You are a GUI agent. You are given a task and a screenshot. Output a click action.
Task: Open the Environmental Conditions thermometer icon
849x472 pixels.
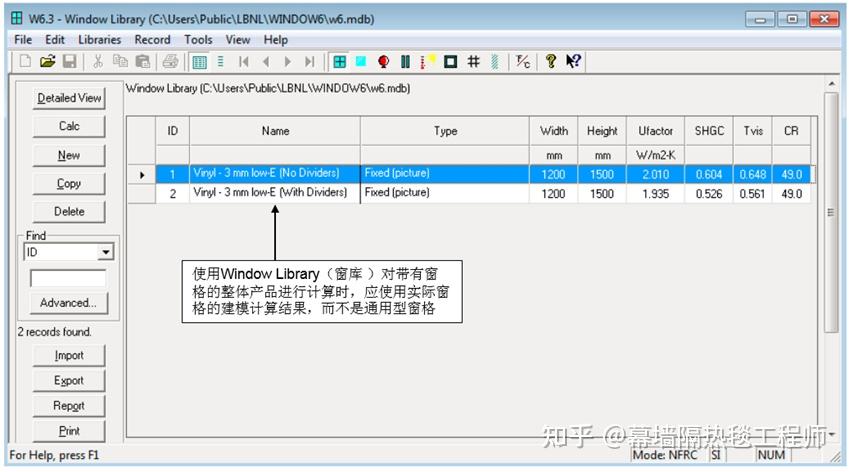427,61
